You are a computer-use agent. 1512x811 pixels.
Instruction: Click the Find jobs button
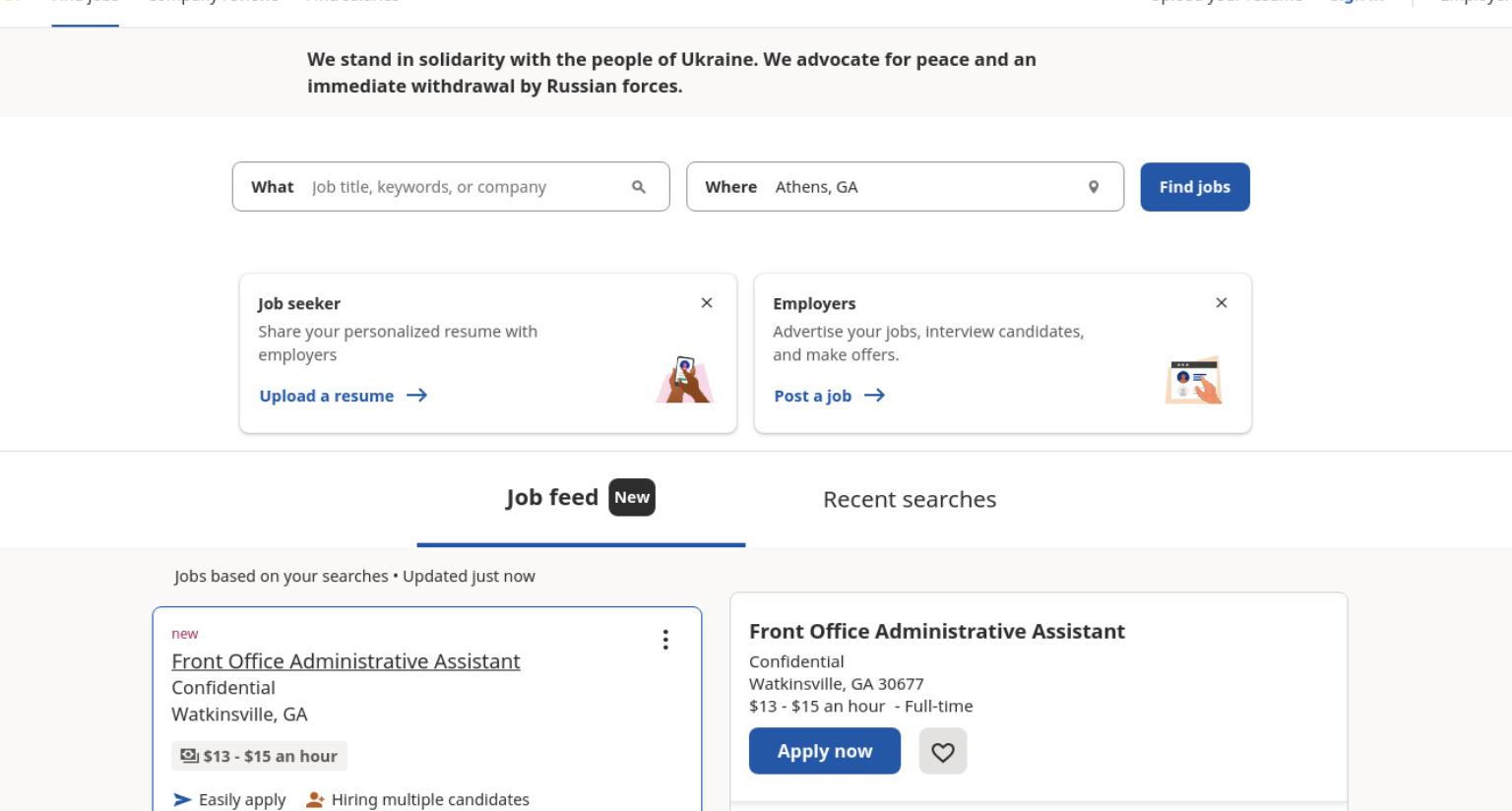(1195, 187)
